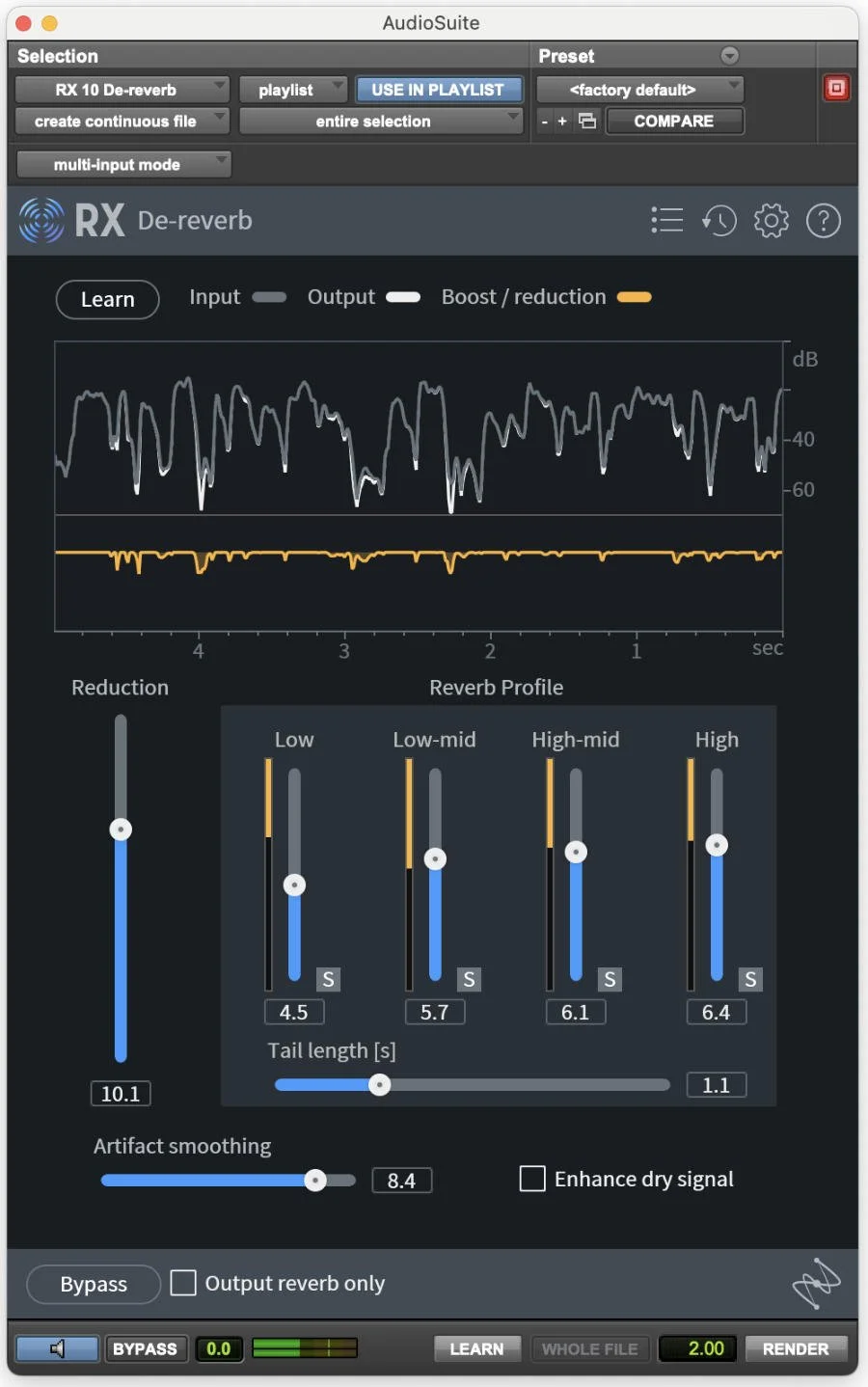The height and width of the screenshot is (1387, 868).
Task: Click the Learn button above the graph
Action: point(108,299)
